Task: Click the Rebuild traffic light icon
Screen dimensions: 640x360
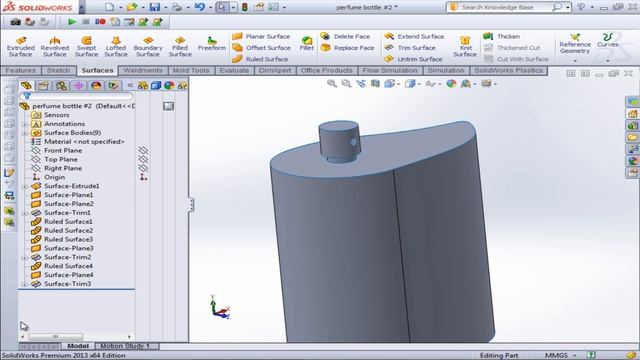Action: click(x=244, y=7)
